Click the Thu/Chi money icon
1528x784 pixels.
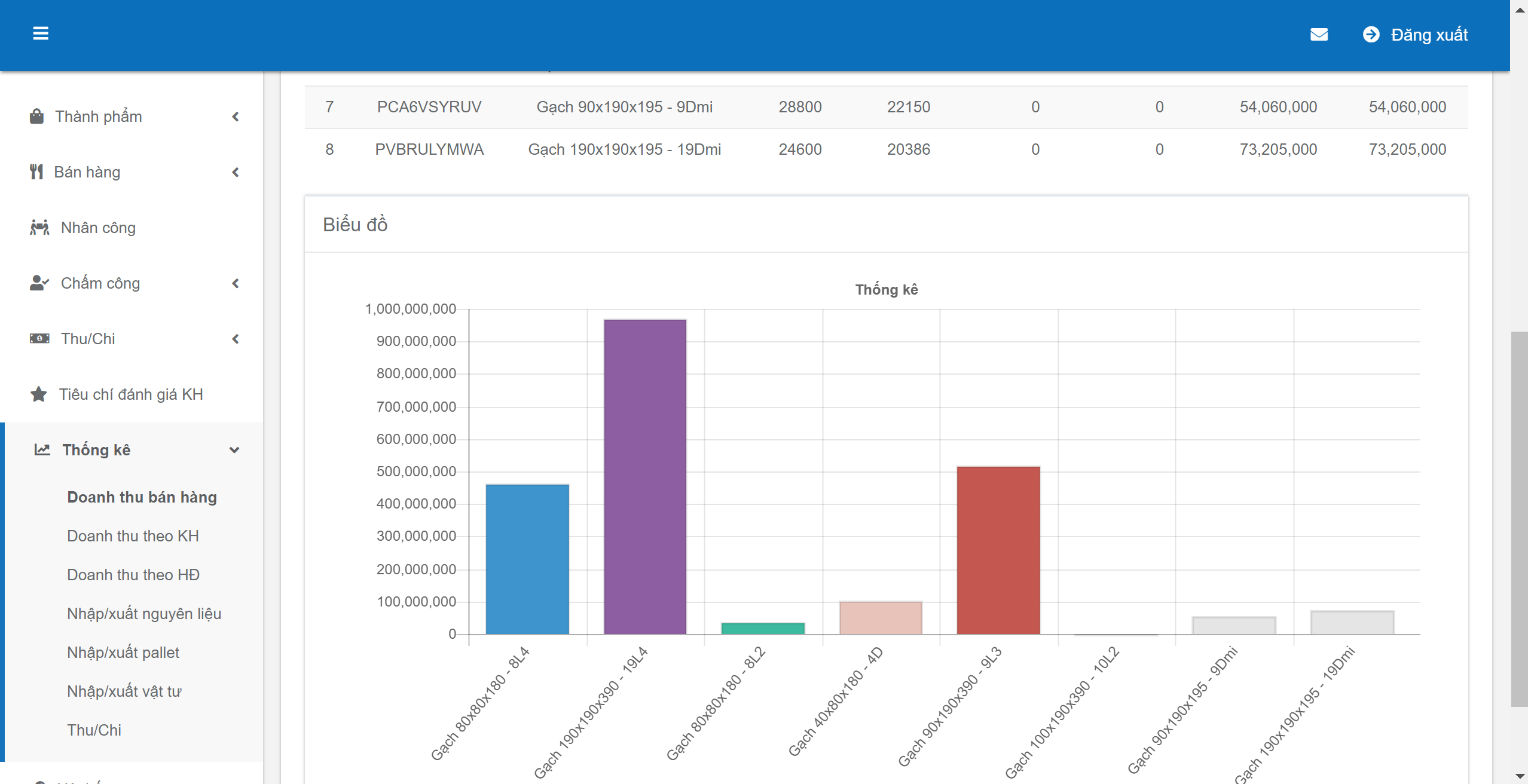[x=39, y=339]
